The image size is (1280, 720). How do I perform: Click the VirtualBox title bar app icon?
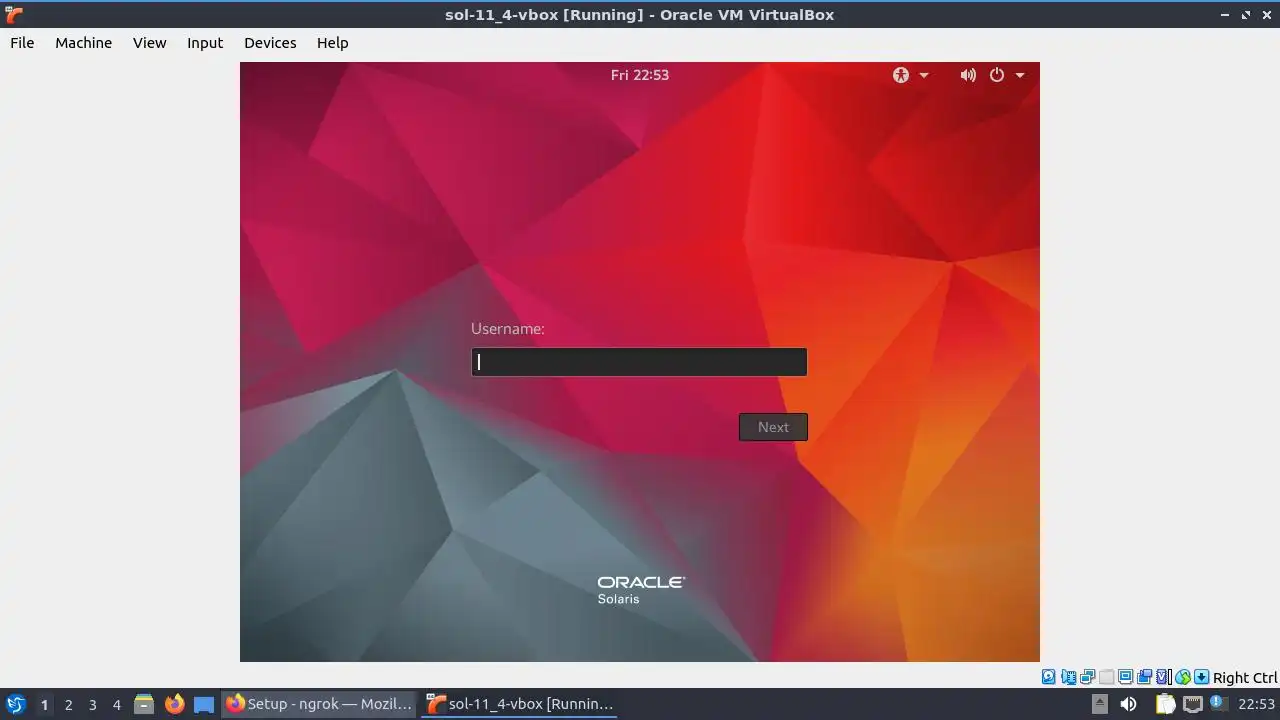[x=13, y=14]
